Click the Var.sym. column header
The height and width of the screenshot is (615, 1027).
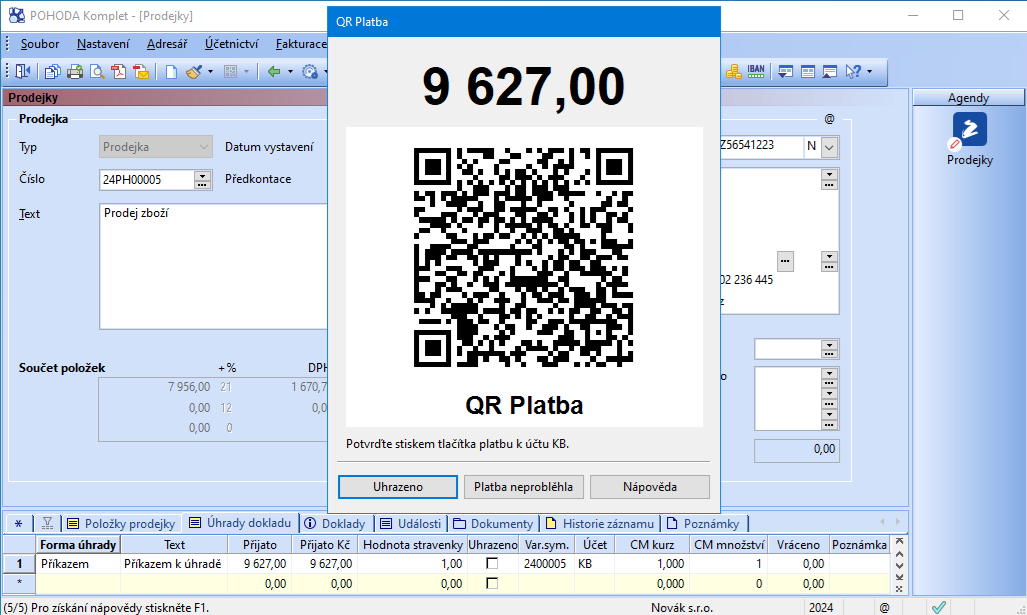point(547,544)
